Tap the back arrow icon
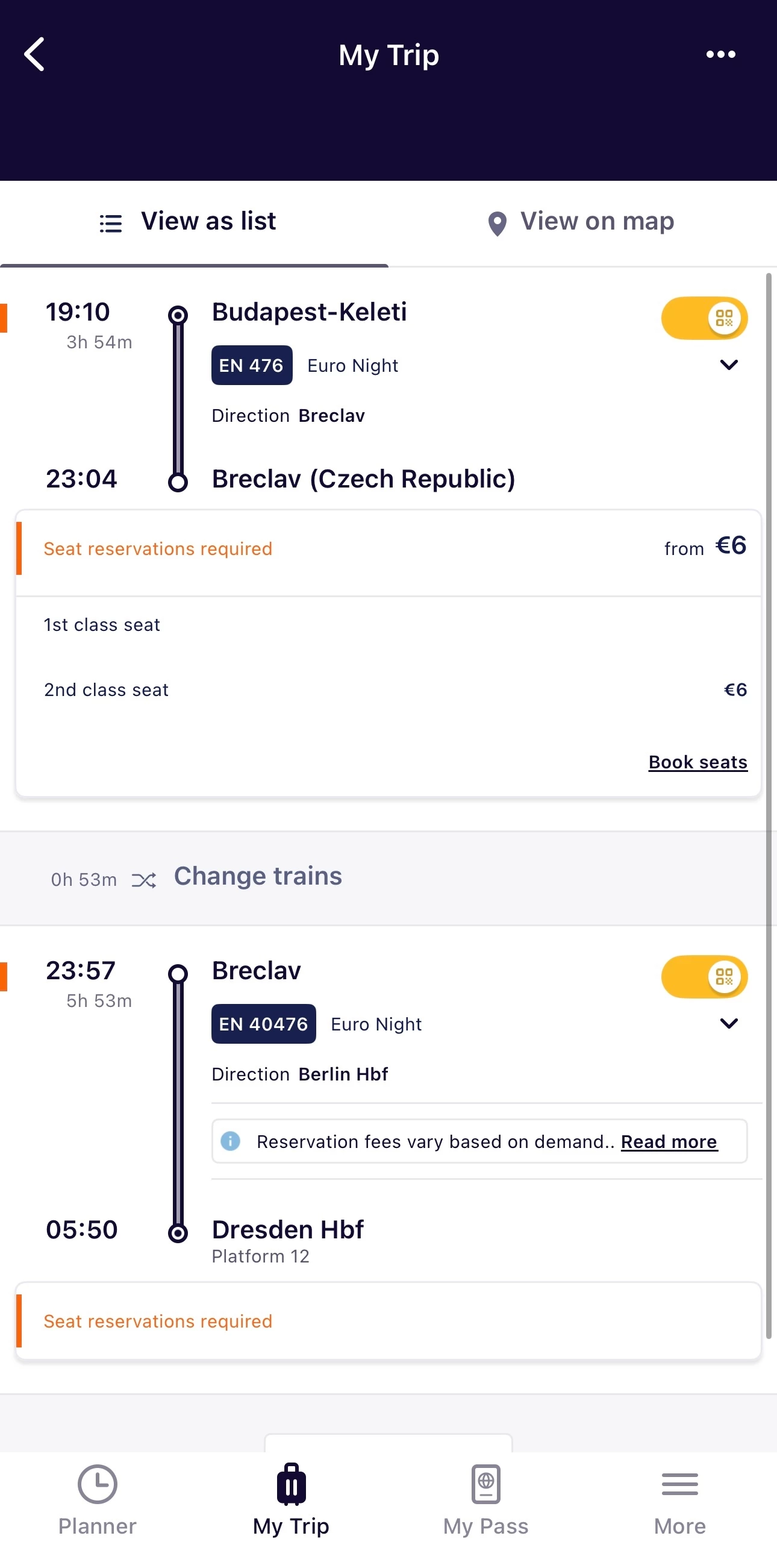Screen dimensions: 777x1568 coord(35,55)
